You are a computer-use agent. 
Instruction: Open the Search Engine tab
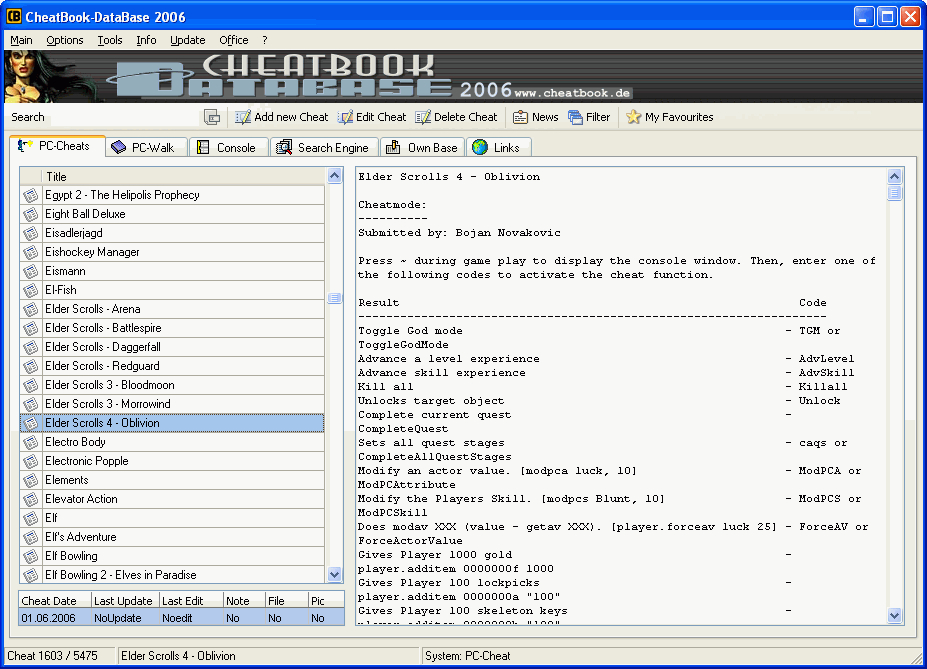click(325, 147)
